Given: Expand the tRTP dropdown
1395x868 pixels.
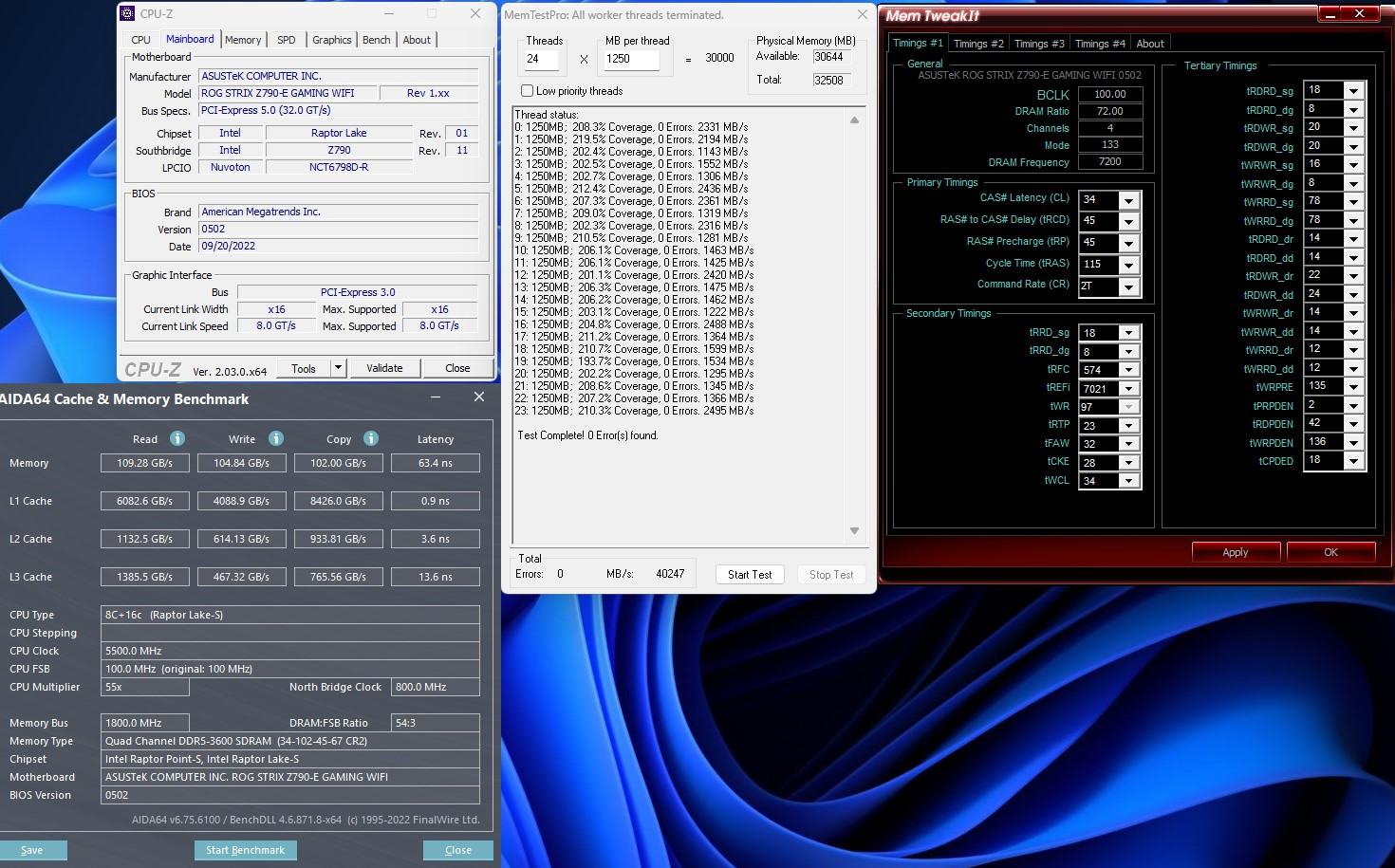Looking at the screenshot, I should pos(1128,426).
